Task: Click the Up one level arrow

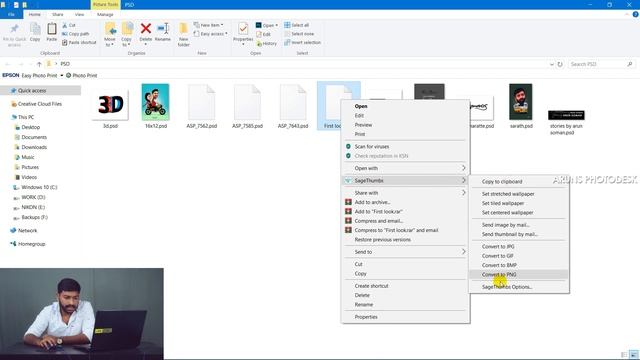Action: click(x=39, y=64)
